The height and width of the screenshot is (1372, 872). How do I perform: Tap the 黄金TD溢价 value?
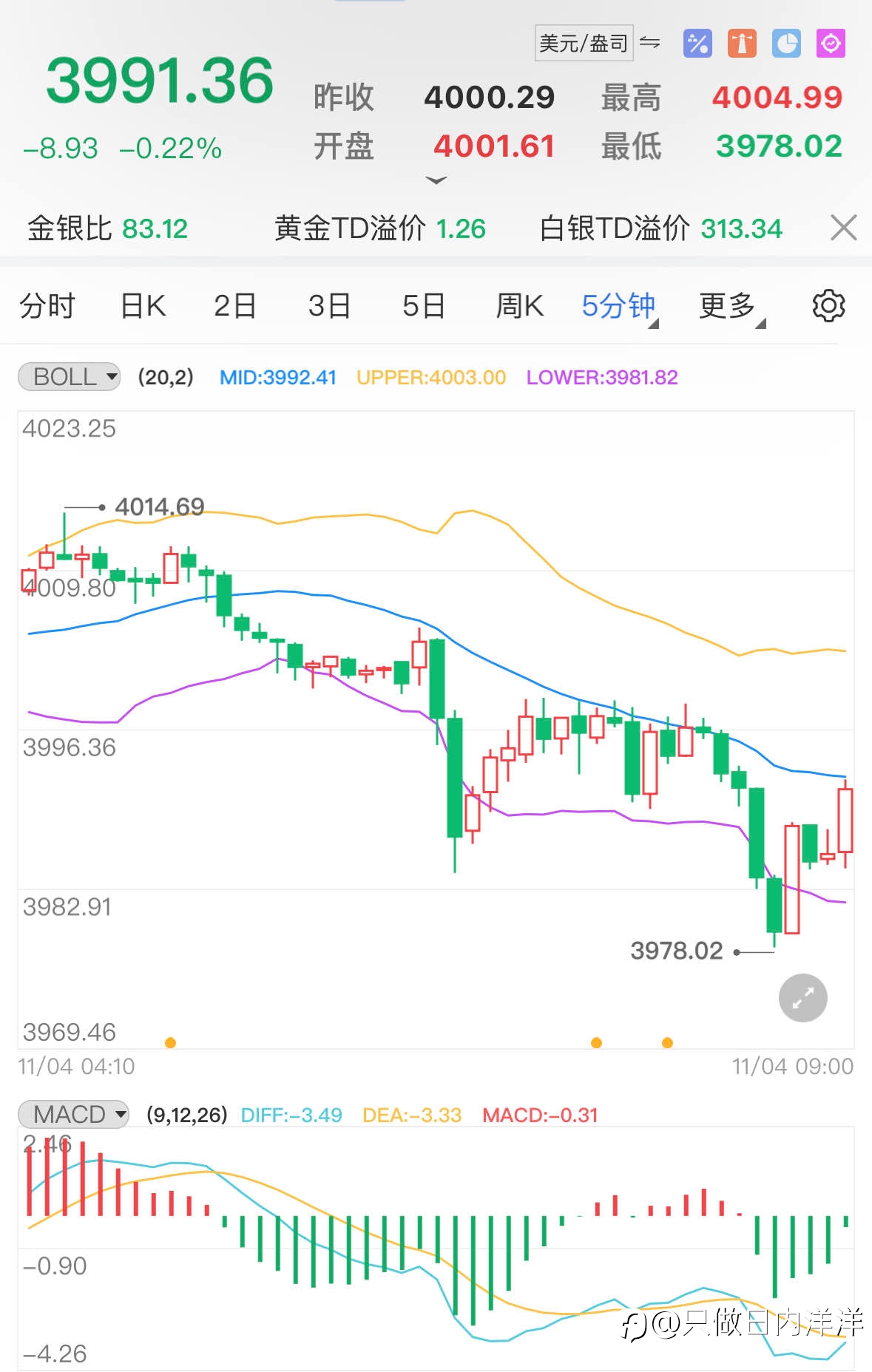tap(460, 229)
